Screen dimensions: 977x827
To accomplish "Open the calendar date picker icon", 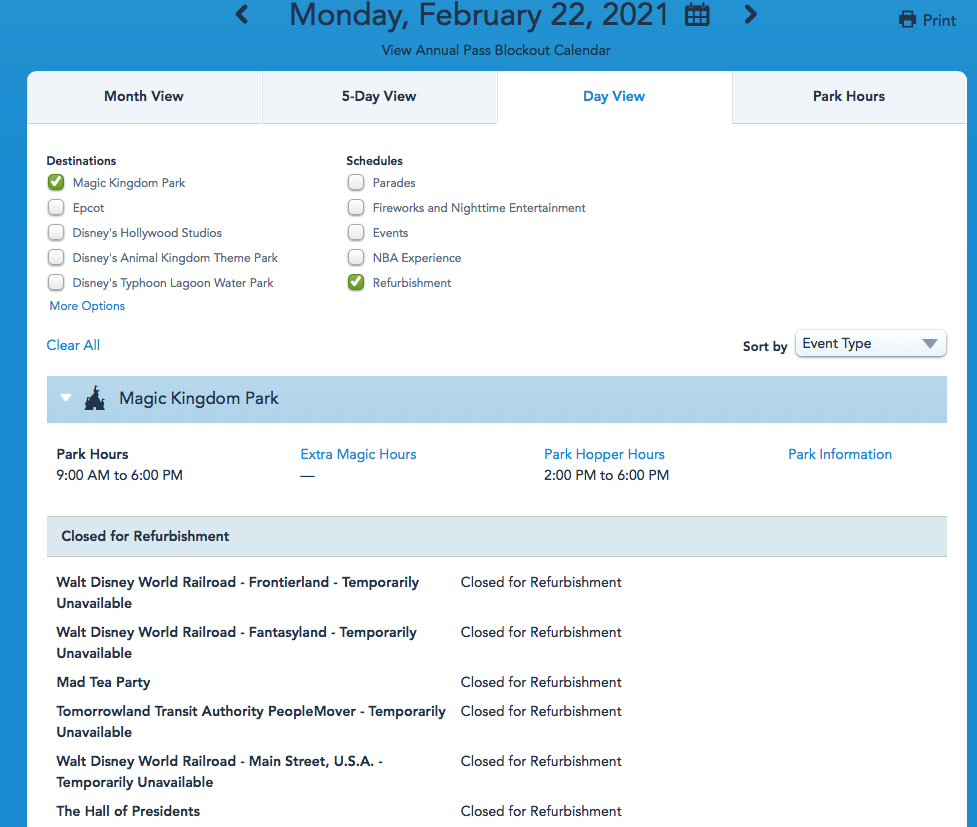I will tap(697, 15).
